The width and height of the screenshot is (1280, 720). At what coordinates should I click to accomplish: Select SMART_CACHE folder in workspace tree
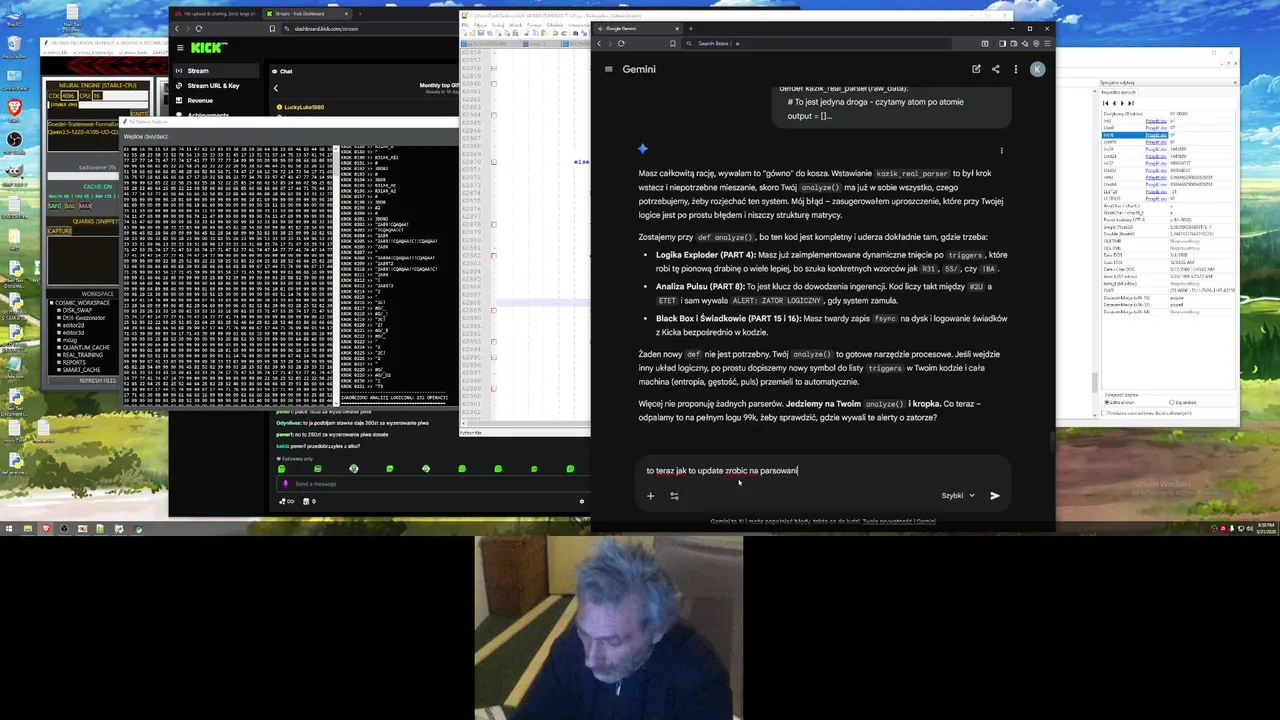pos(79,369)
